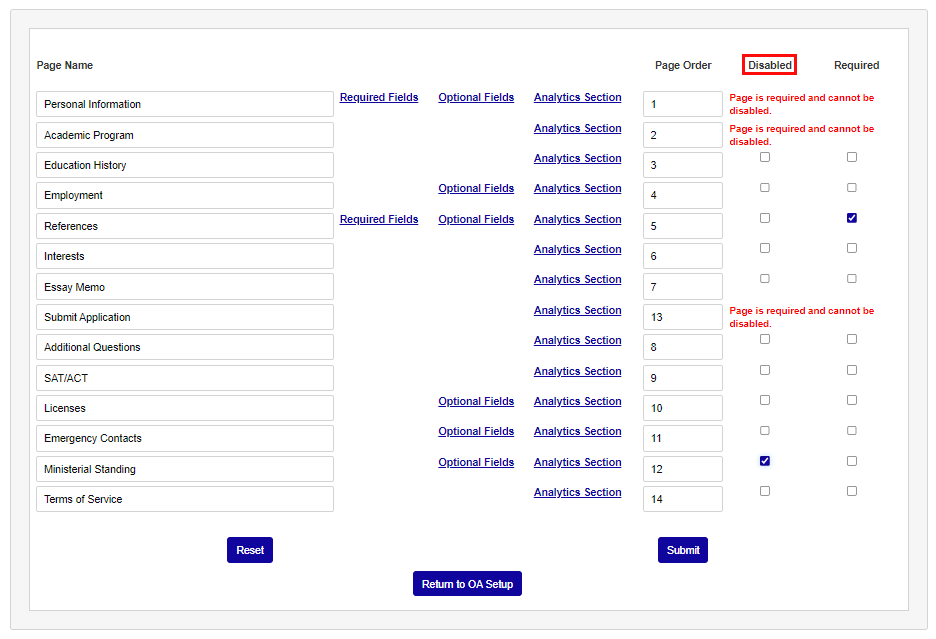
Task: Open Optional Fields for Licenses
Action: point(476,401)
